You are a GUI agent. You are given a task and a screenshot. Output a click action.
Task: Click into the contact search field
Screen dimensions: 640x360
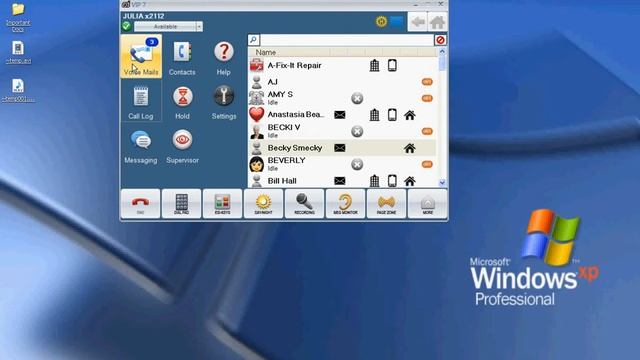click(347, 40)
